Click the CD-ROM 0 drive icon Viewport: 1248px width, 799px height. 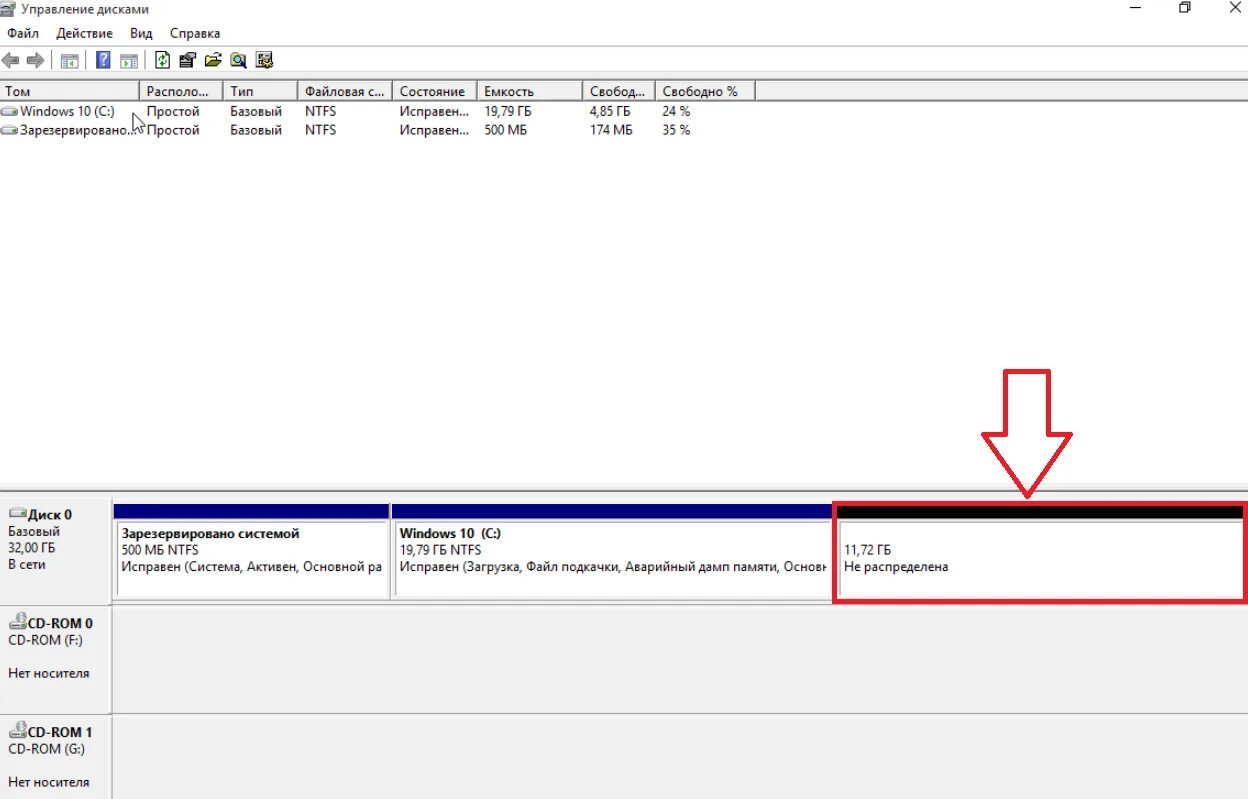click(x=17, y=623)
